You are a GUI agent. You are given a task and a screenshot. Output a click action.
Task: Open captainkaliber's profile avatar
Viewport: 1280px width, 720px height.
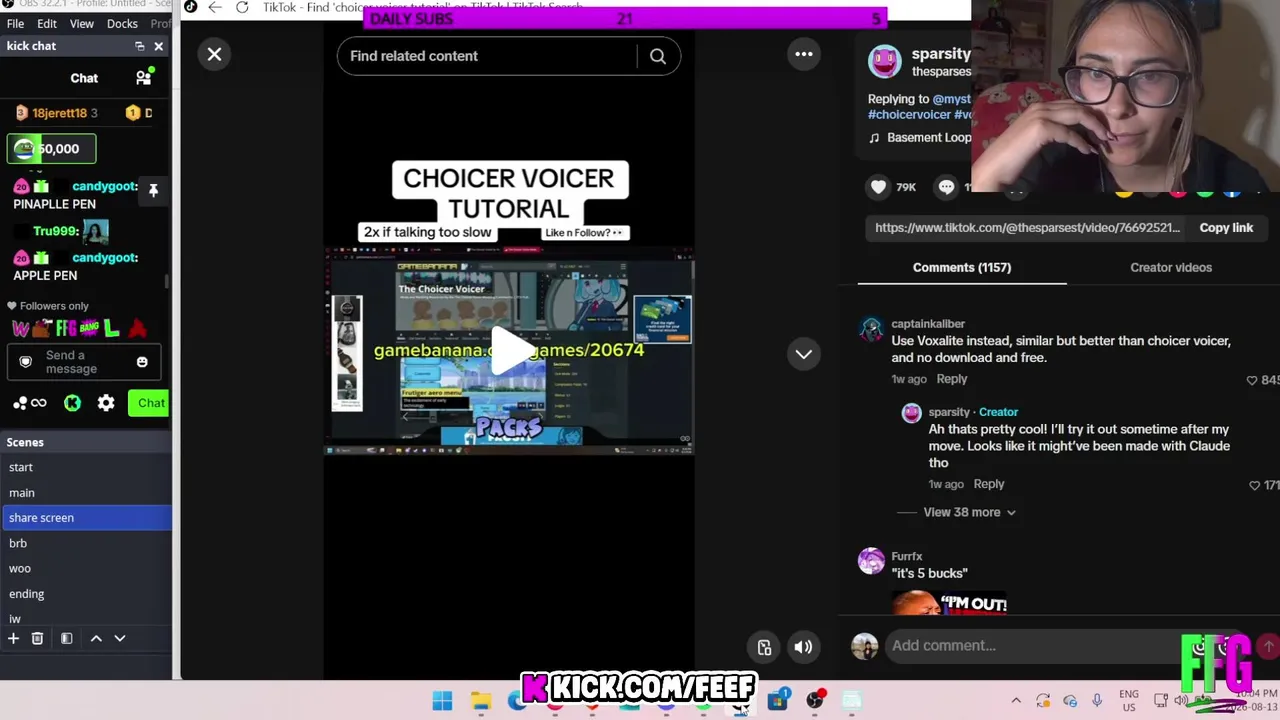872,329
